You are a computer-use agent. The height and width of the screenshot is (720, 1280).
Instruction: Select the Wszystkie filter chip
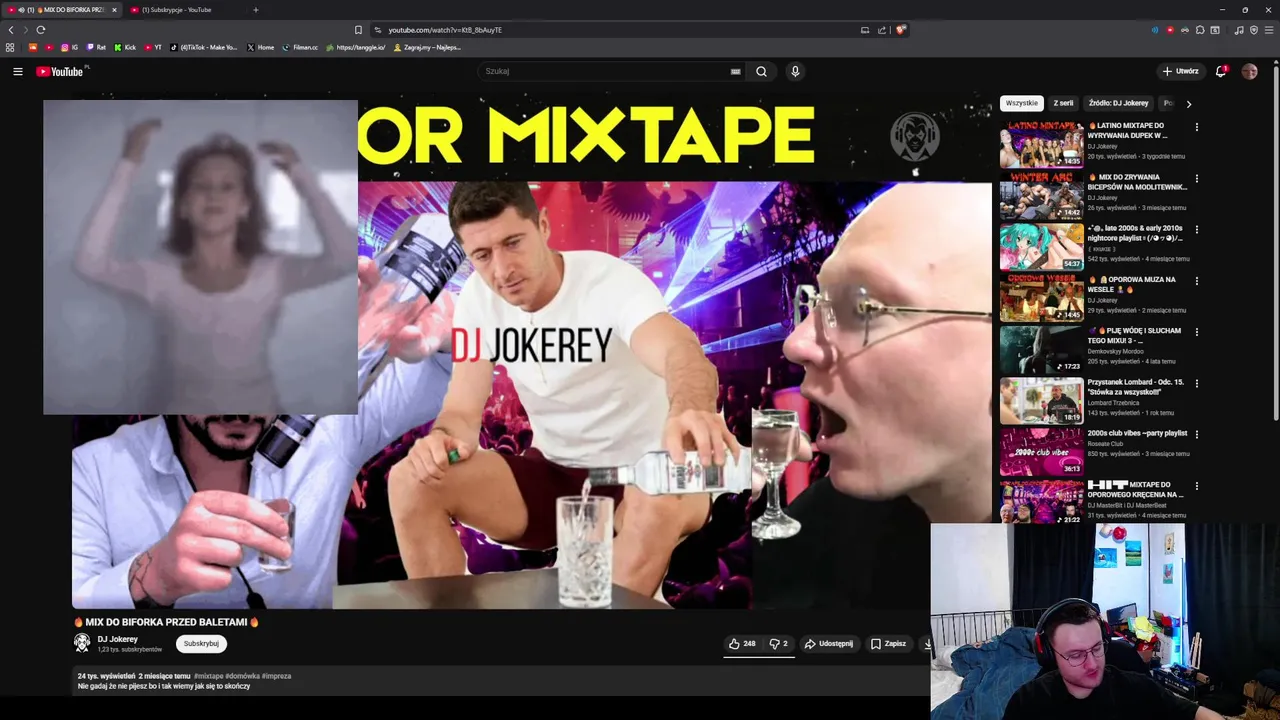pos(1022,103)
